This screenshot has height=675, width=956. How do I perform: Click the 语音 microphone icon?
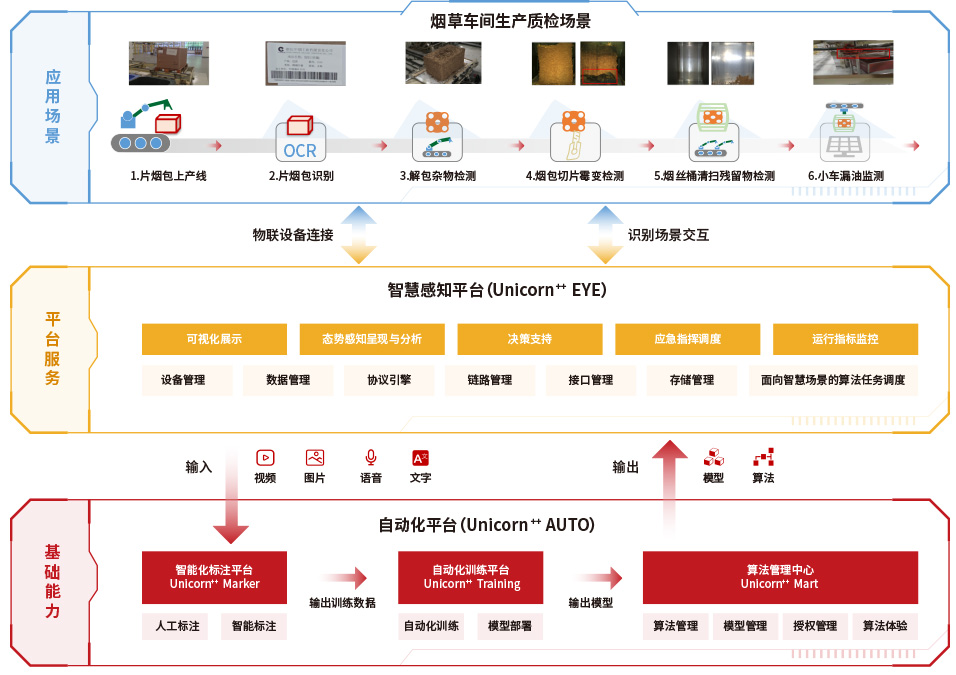(x=371, y=458)
